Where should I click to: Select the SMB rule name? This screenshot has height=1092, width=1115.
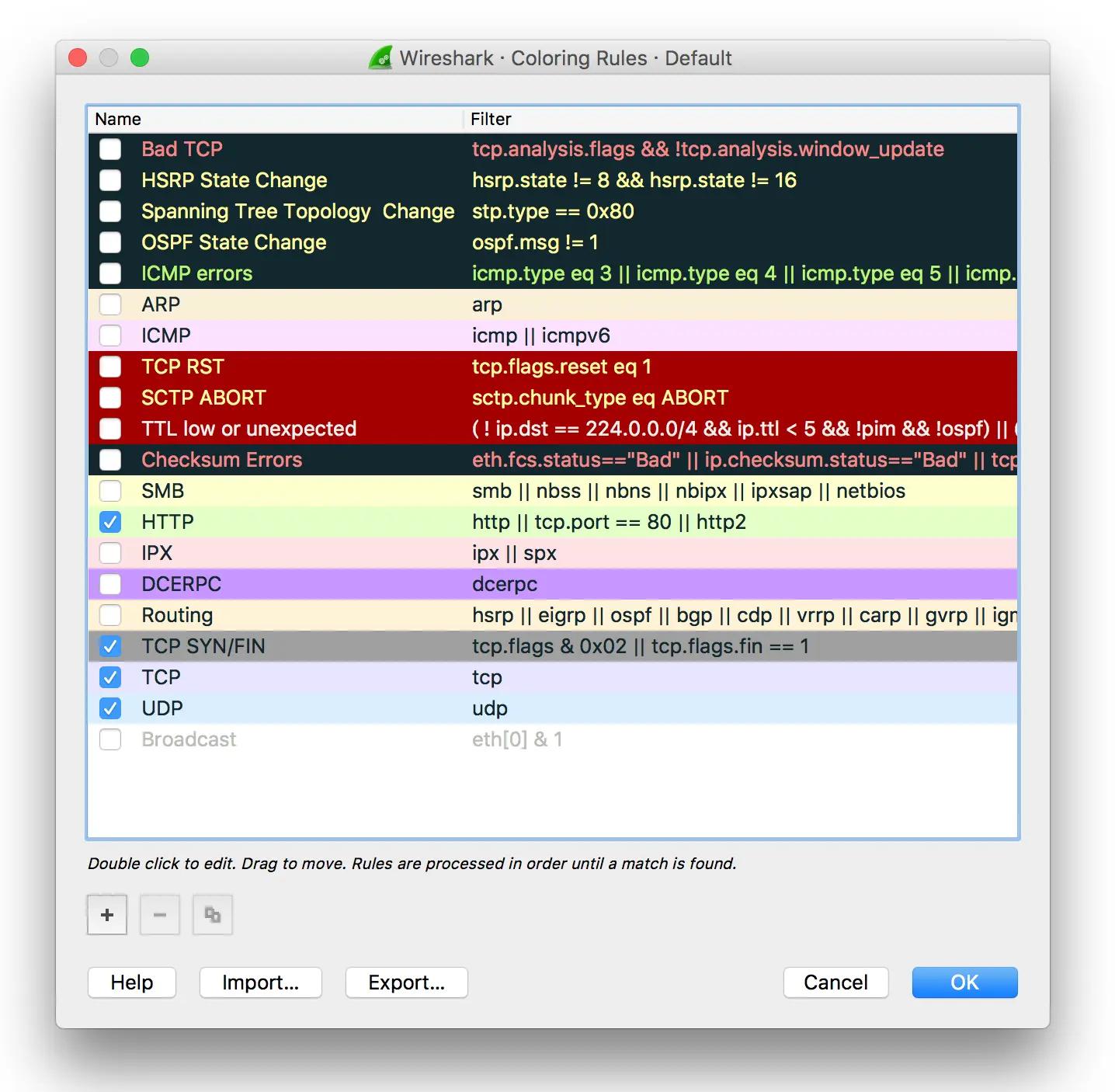pos(163,491)
